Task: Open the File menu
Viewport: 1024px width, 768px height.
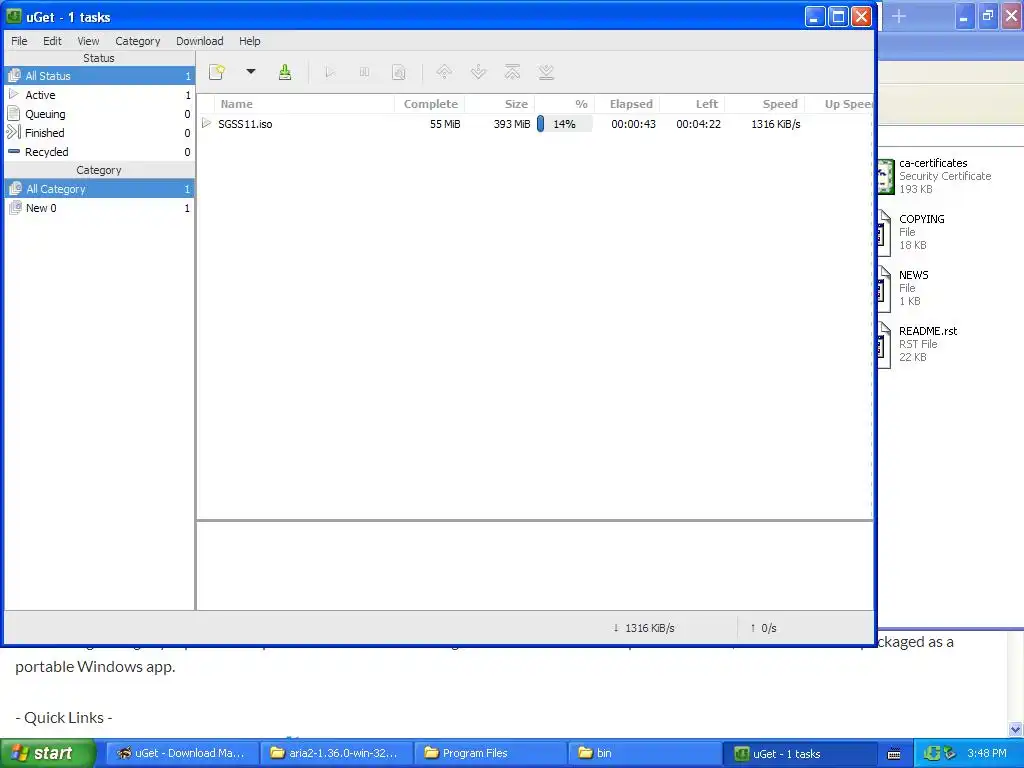Action: pos(20,41)
